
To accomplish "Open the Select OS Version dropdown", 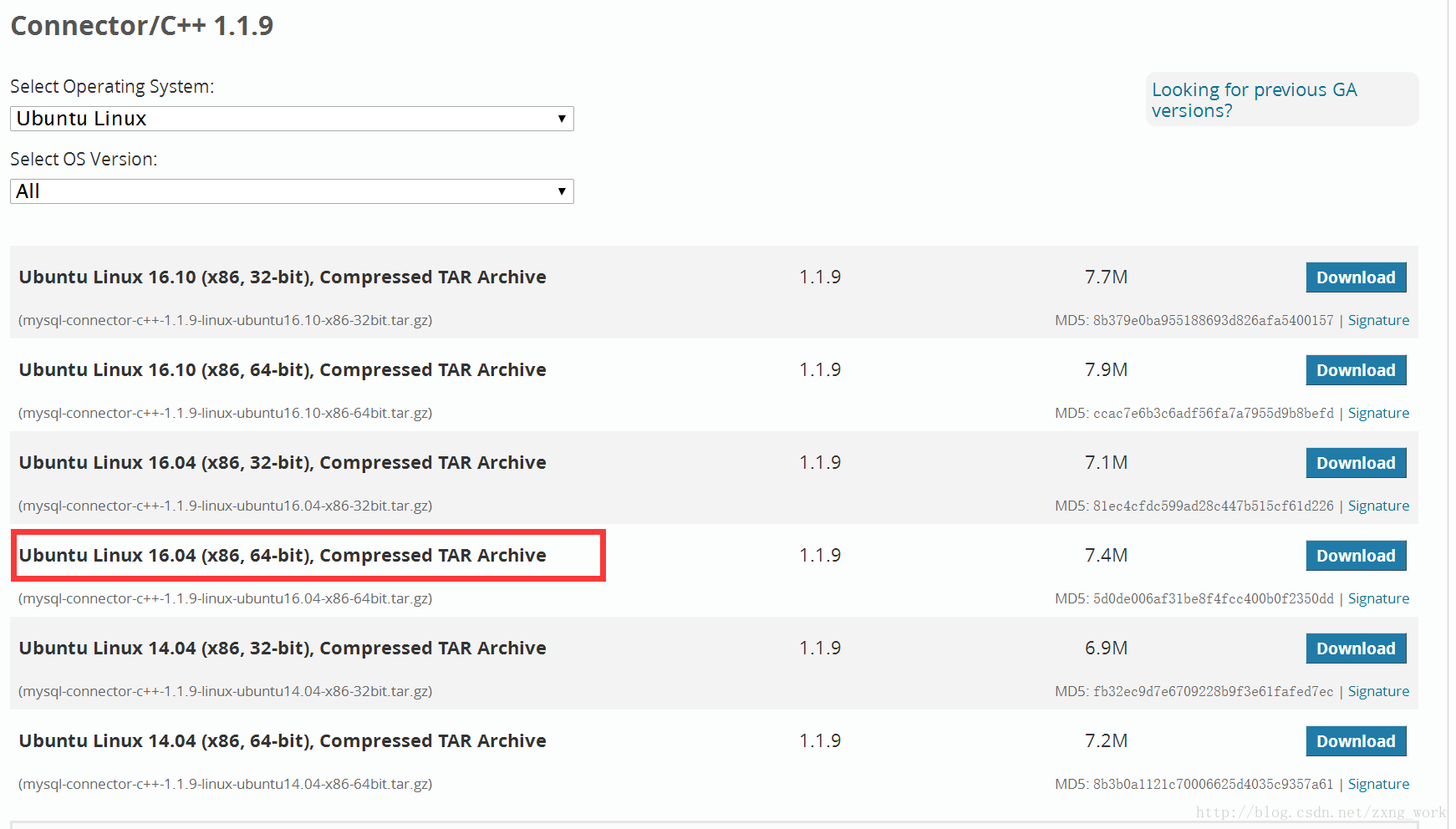I will click(292, 191).
